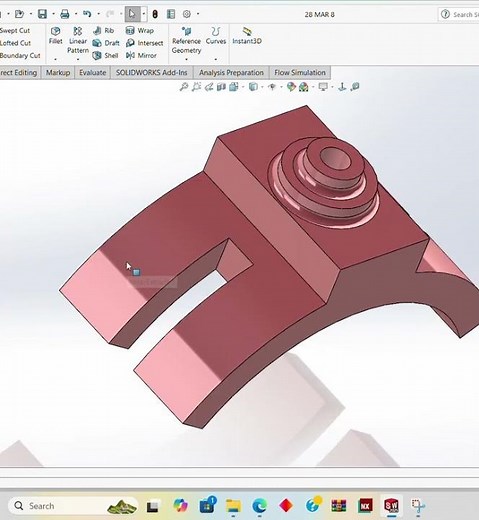Click the Apply Scene icon
Viewport: 479px width, 520px height.
304,87
